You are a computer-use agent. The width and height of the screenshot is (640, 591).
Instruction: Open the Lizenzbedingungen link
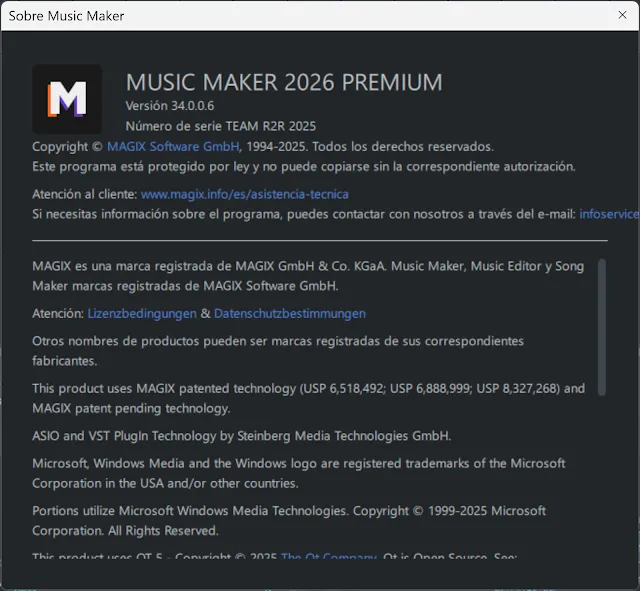click(x=142, y=313)
